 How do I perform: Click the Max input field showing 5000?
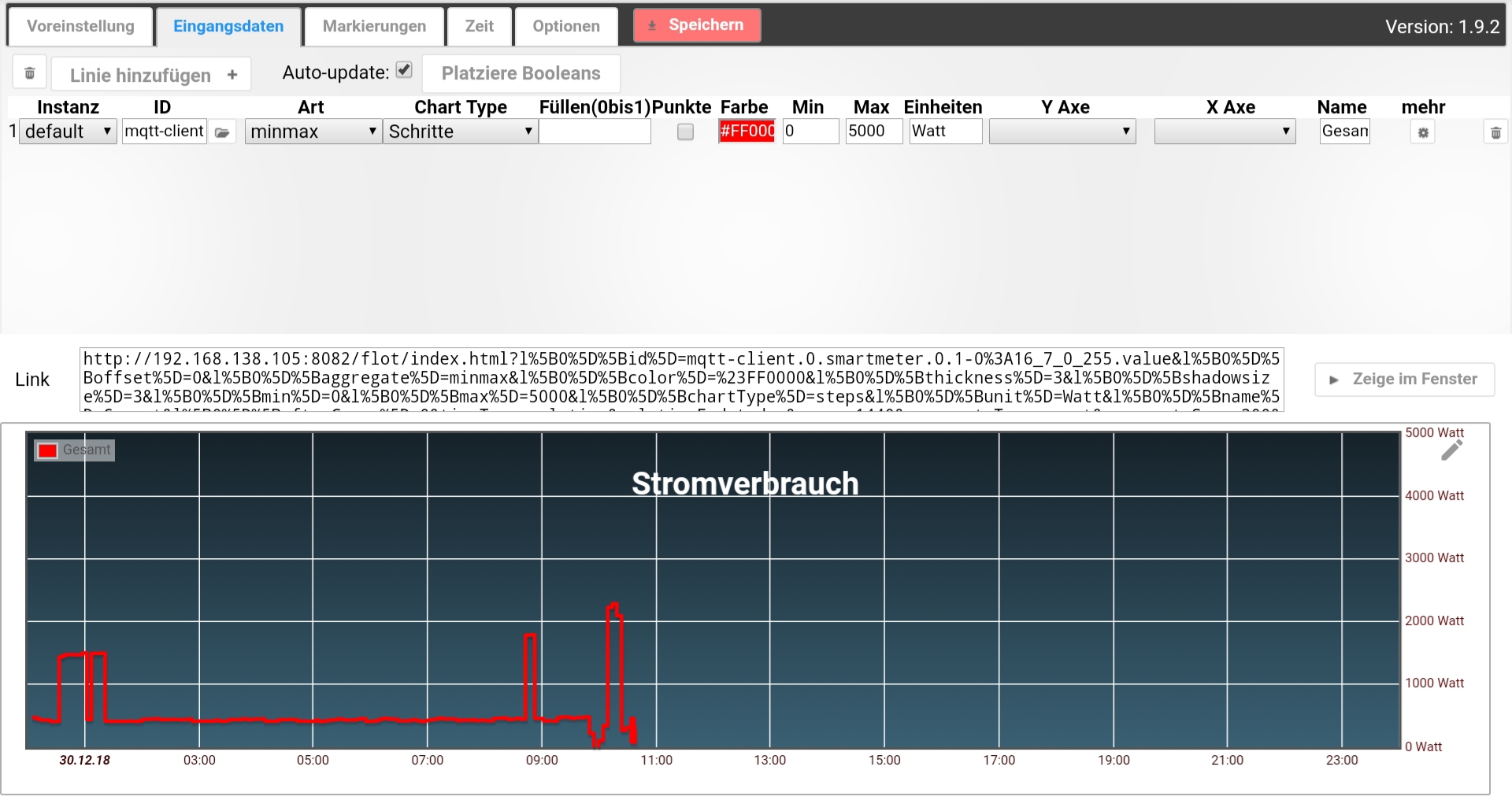click(873, 131)
